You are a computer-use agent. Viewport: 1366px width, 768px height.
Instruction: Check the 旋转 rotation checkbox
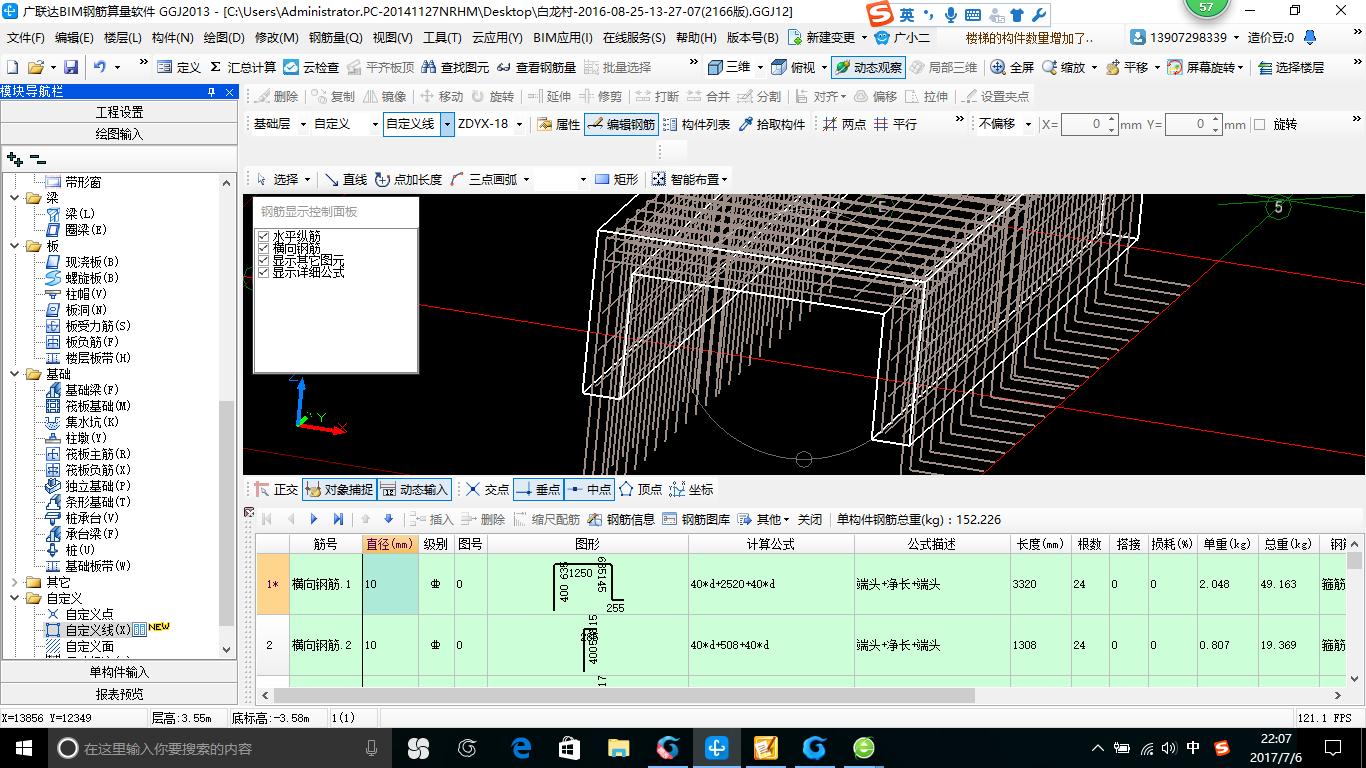(x=1260, y=124)
